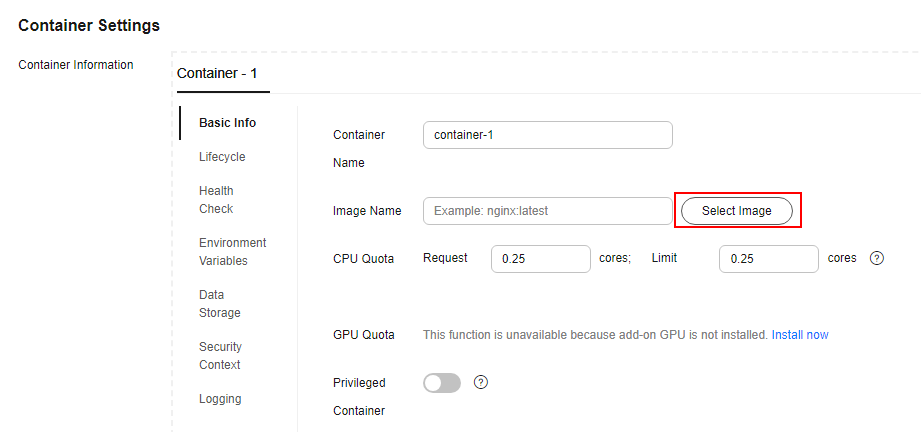Click the Container Name field containing container-1
The image size is (921, 432).
tap(547, 135)
